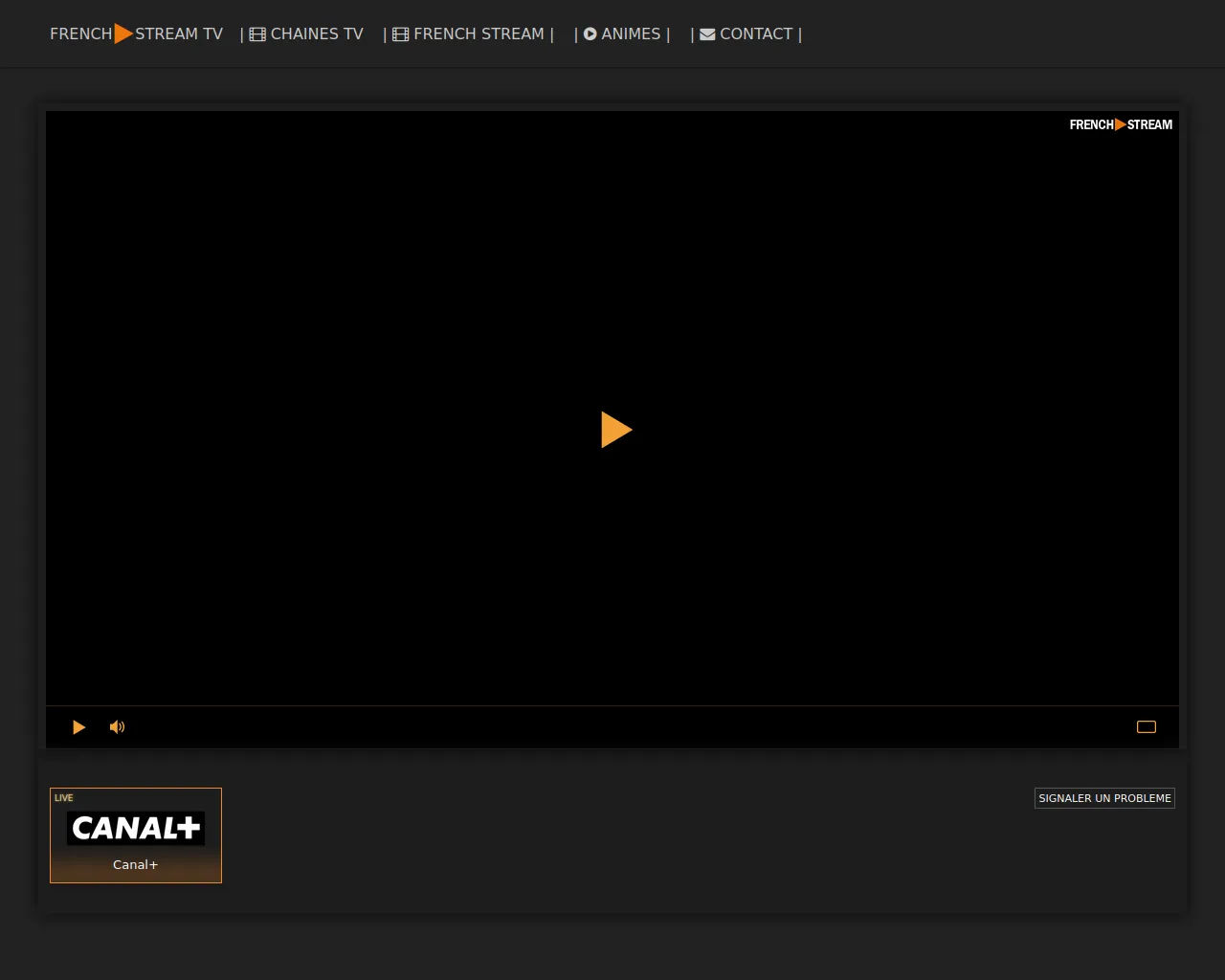Toggle fullscreen with the rectangle icon
Viewport: 1225px width, 980px height.
point(1146,727)
